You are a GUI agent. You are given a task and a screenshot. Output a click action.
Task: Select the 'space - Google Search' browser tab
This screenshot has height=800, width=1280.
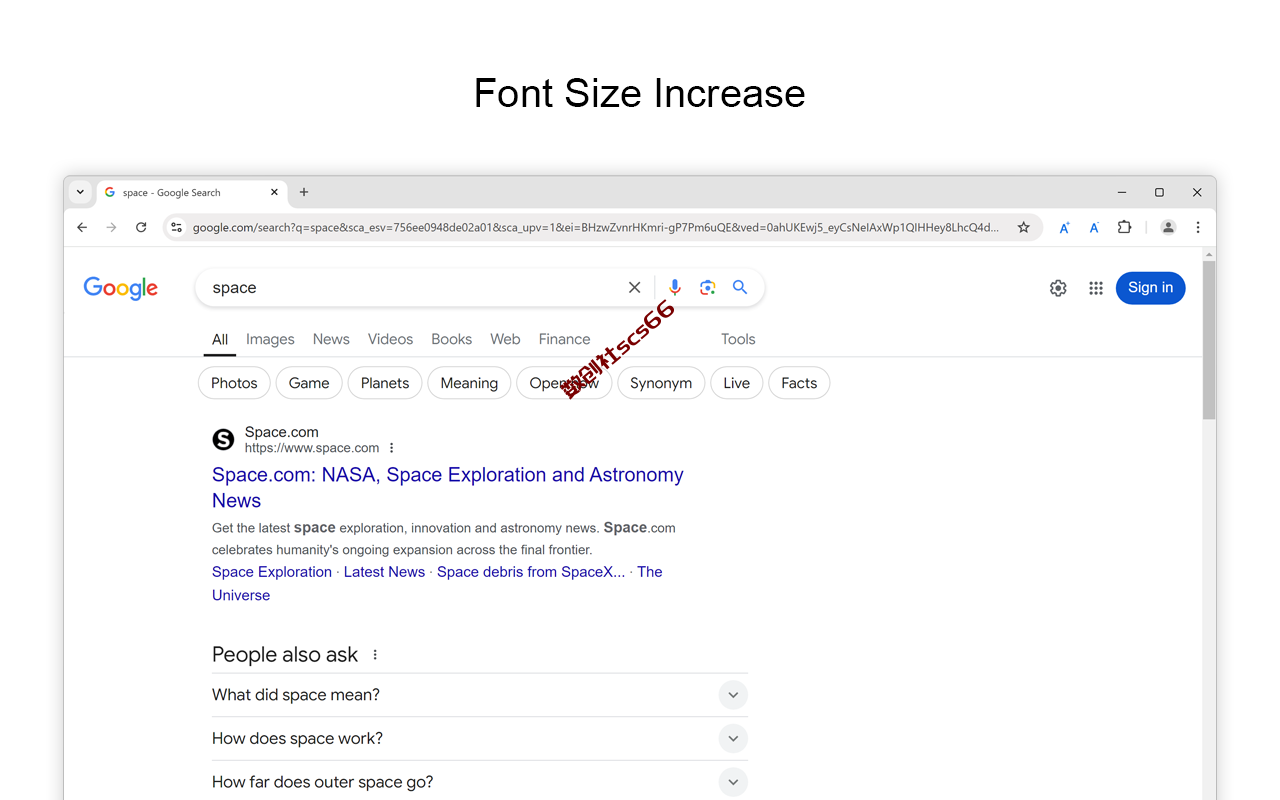192,192
